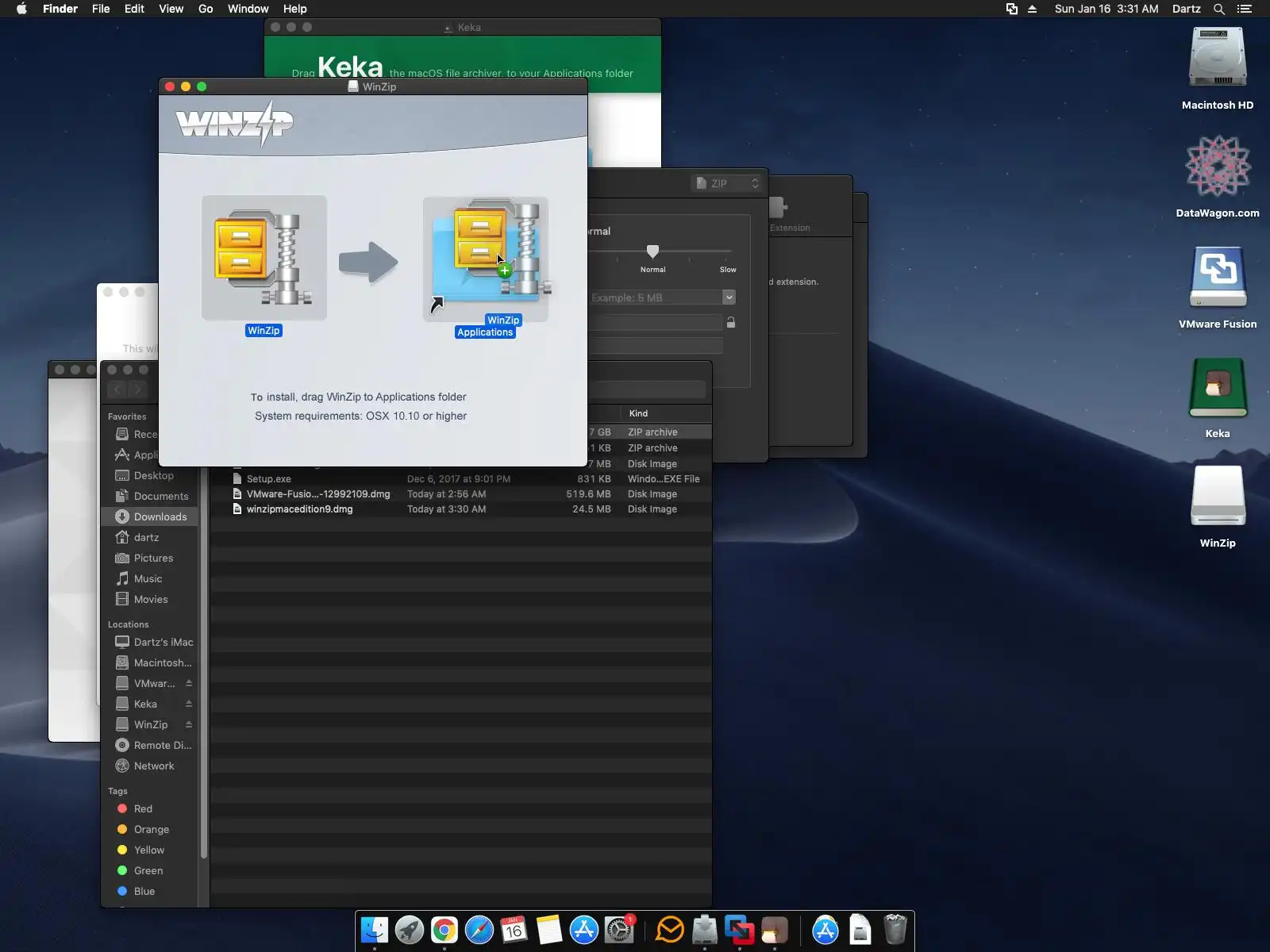Image resolution: width=1270 pixels, height=952 pixels.
Task: Adjust the compression speed slider handle
Action: pyautogui.click(x=652, y=251)
